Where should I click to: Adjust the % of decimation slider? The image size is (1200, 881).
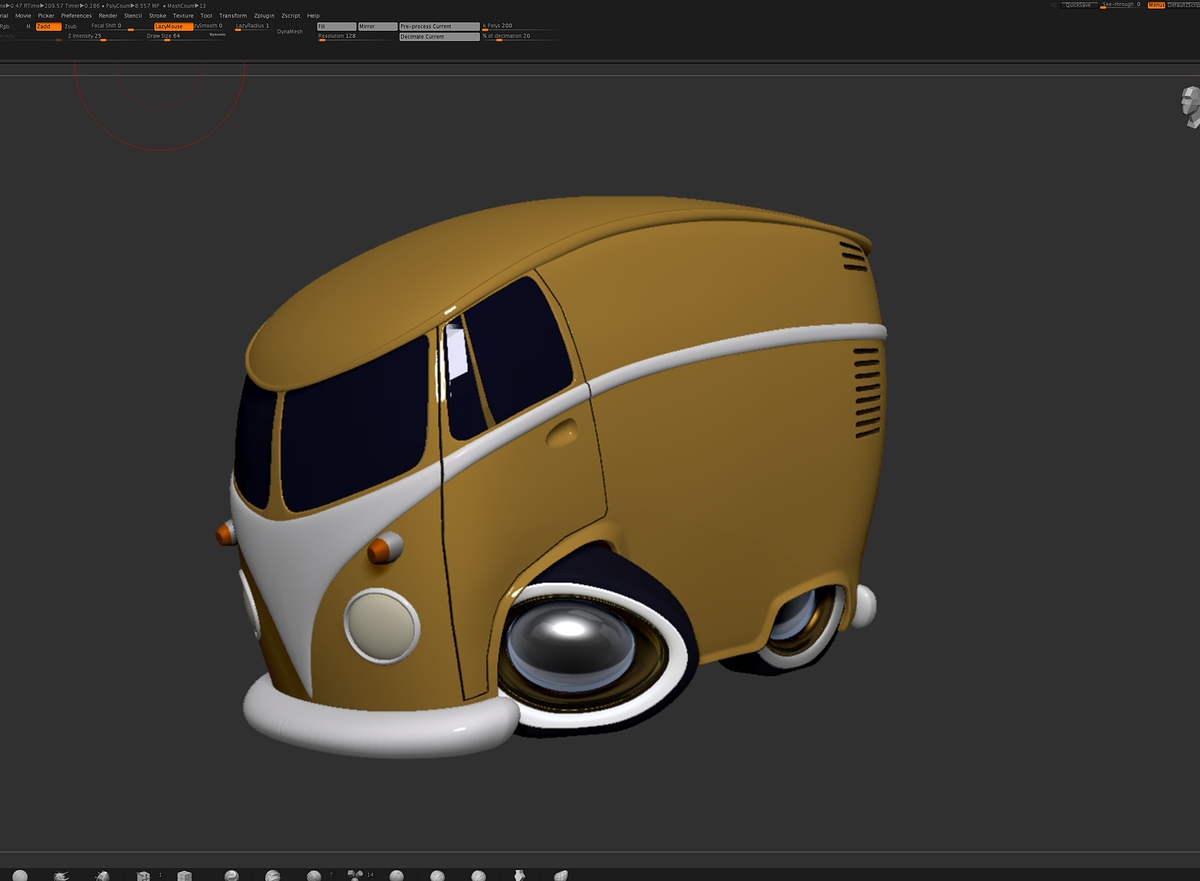pos(519,37)
